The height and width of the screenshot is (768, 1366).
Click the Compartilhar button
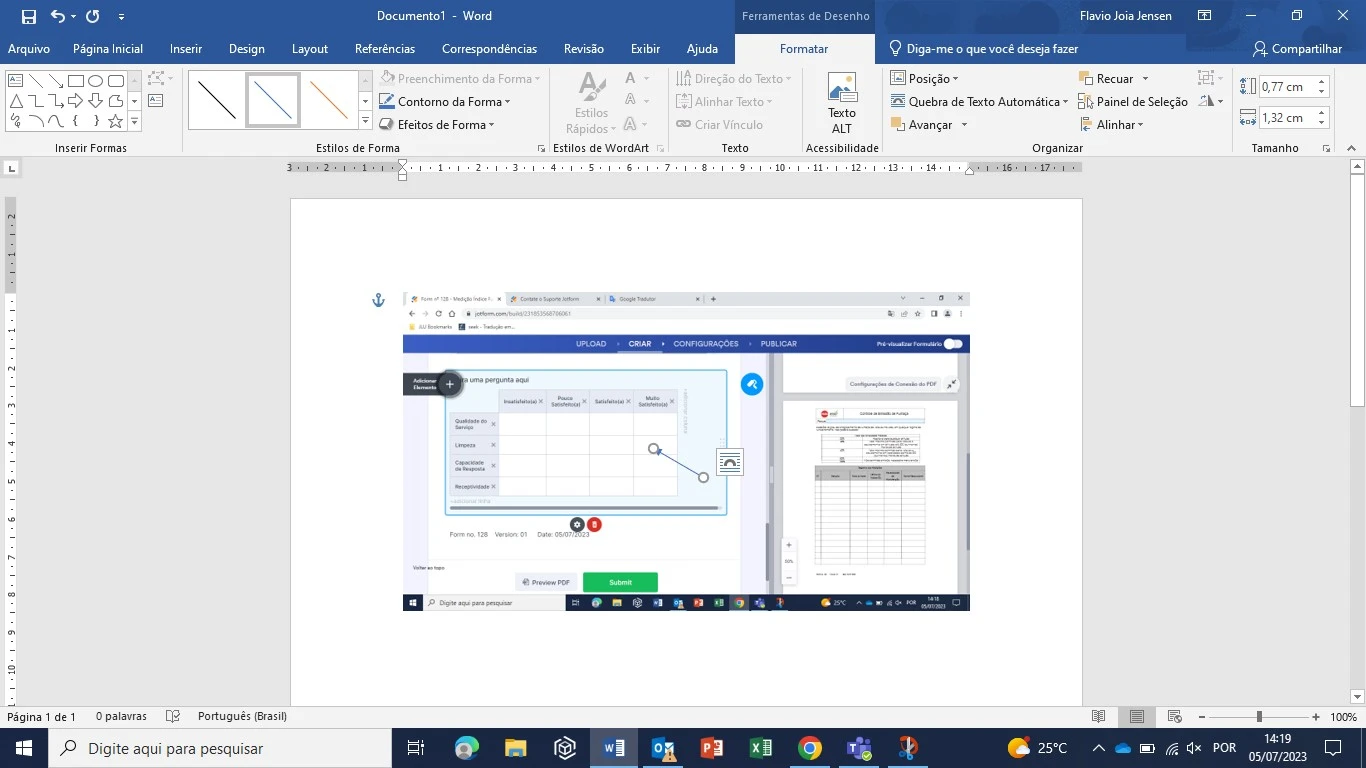tap(1296, 48)
